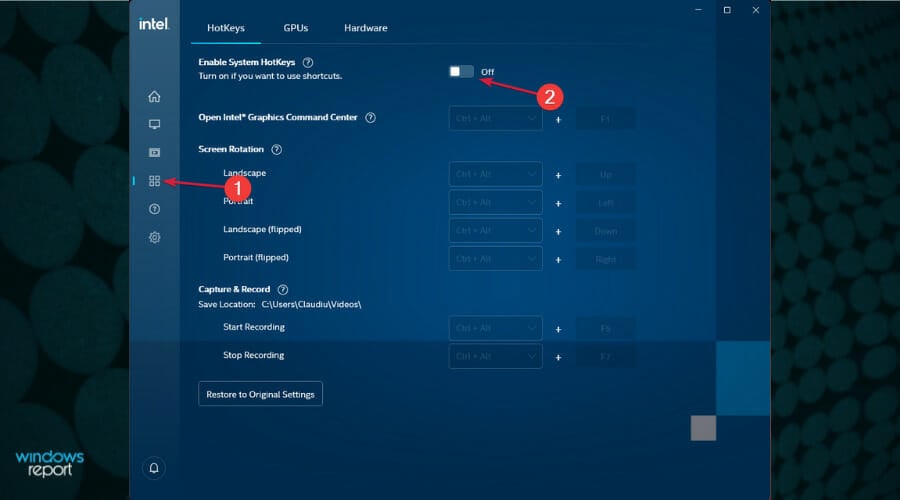Viewport: 900px width, 500px height.
Task: Maximize the Intel Graphics Command Center window
Action: (727, 10)
